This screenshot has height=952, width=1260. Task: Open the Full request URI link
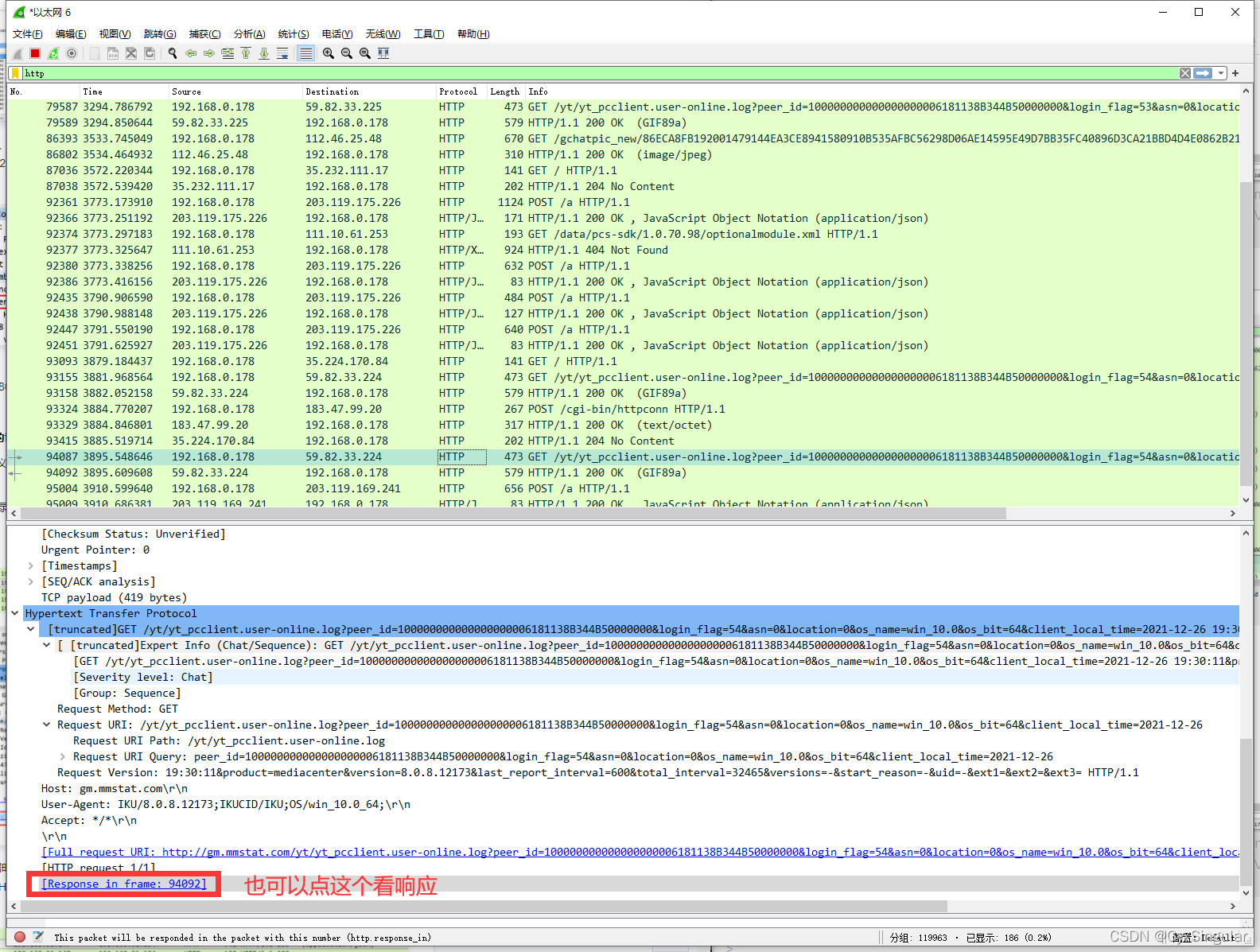tap(640, 852)
